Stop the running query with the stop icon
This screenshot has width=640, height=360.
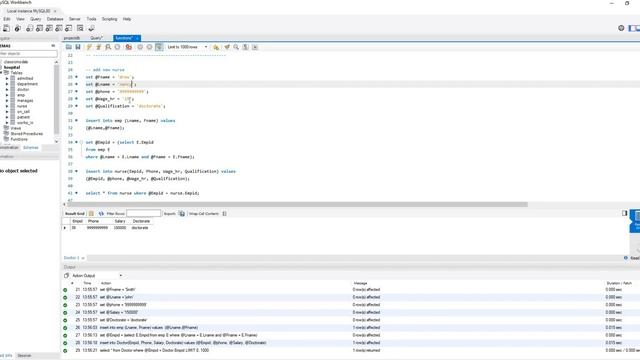pos(118,47)
